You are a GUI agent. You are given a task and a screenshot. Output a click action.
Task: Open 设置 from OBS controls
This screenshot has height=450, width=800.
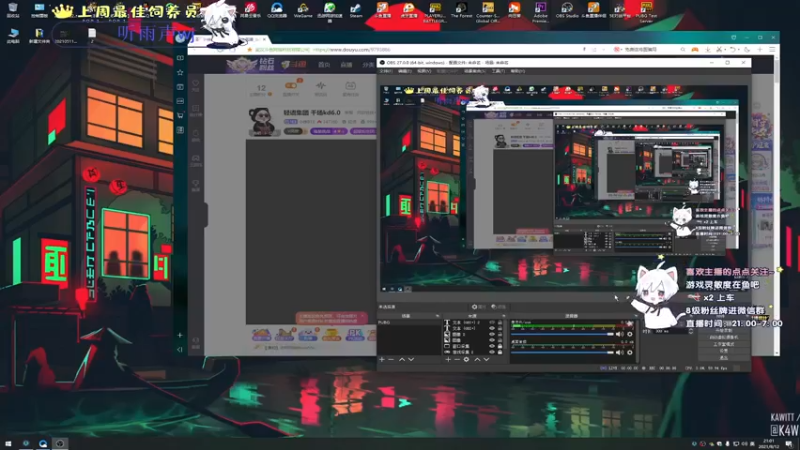click(x=724, y=351)
